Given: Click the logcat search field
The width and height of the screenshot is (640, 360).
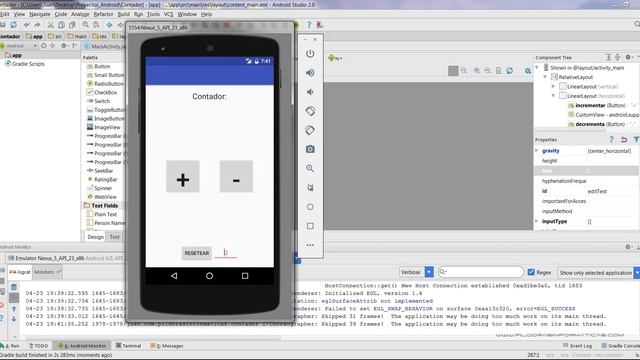Looking at the screenshot, I should 481,272.
